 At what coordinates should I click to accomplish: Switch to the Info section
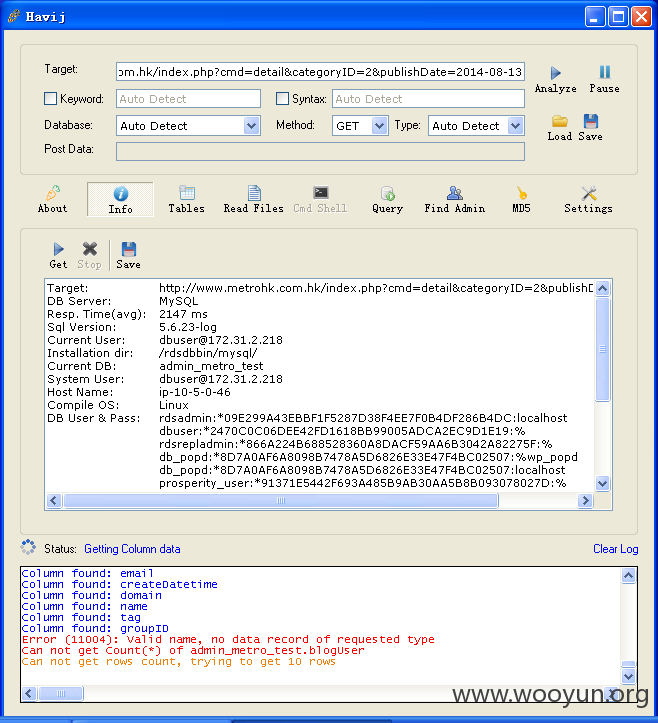tap(120, 200)
